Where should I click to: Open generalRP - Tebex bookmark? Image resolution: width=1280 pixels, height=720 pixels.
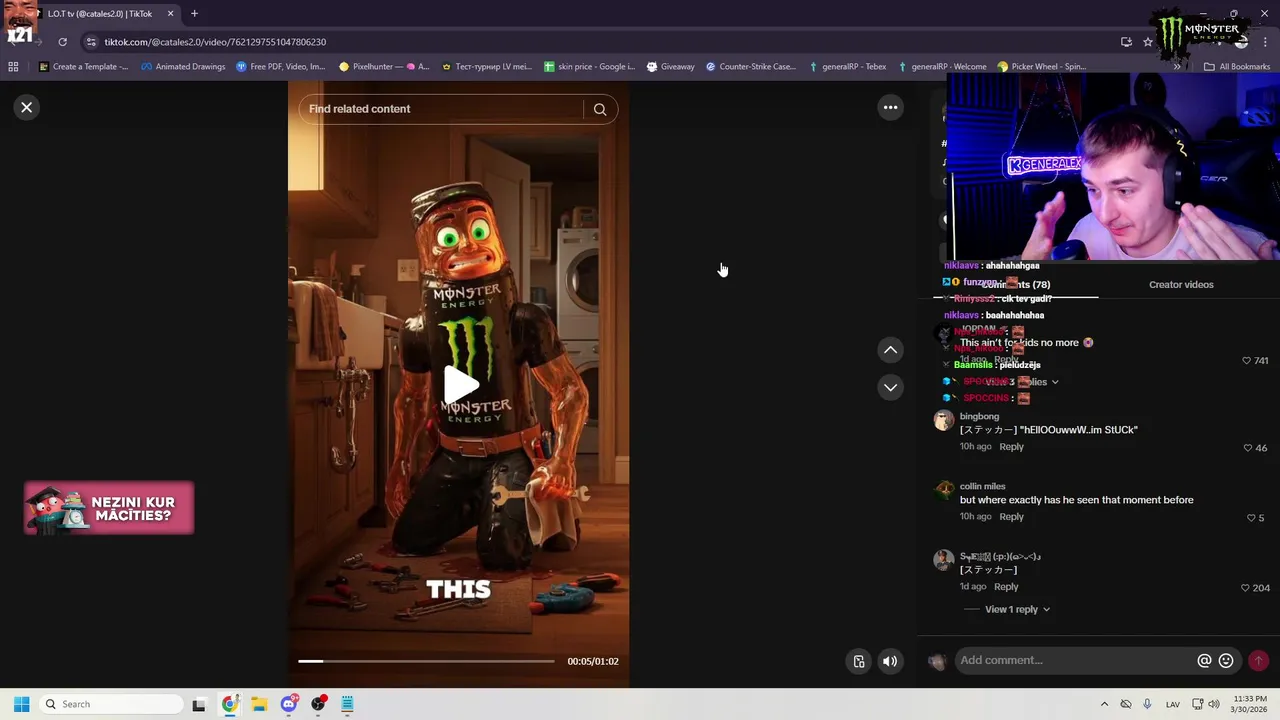click(x=846, y=67)
